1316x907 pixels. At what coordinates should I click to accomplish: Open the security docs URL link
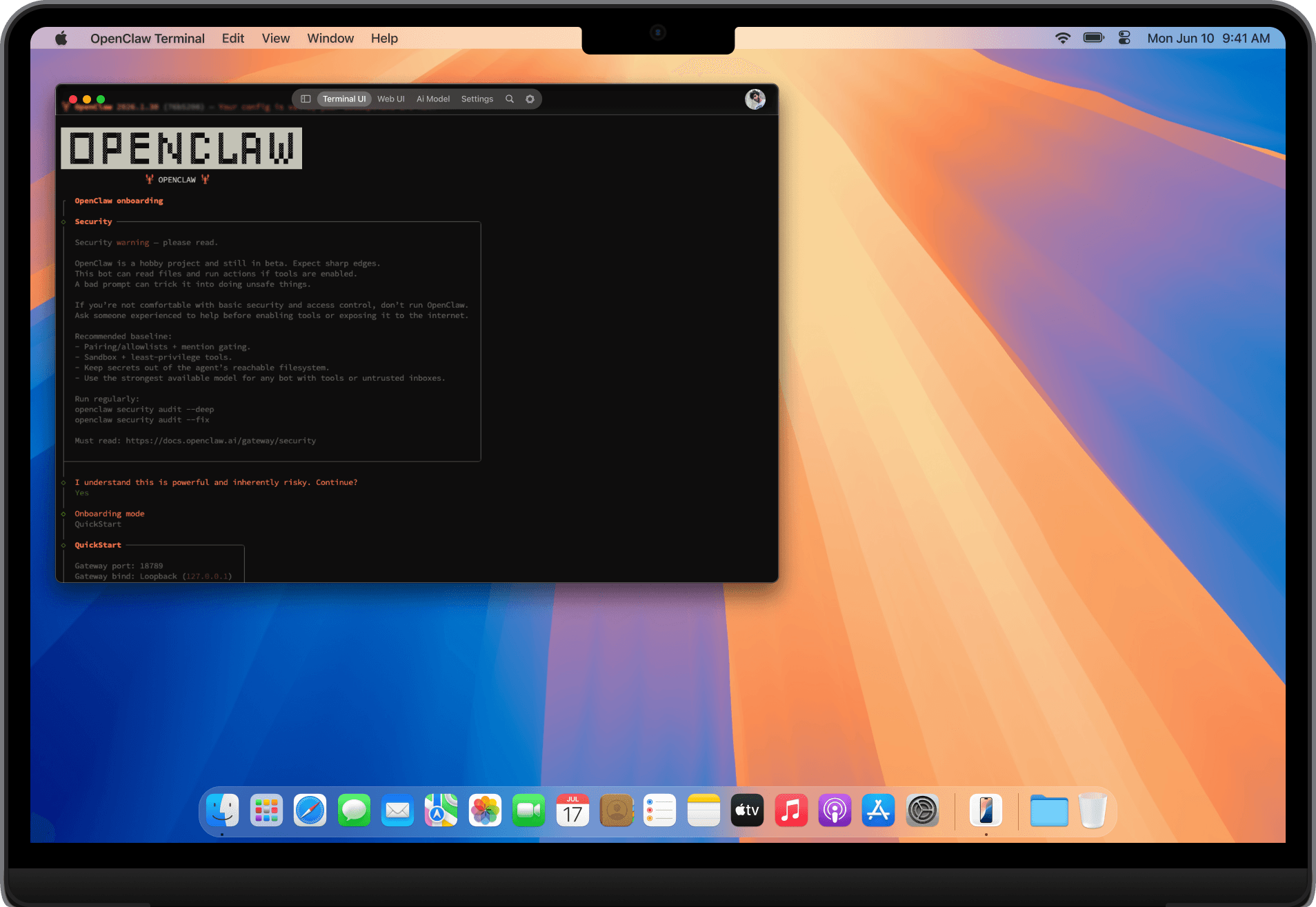[x=221, y=441]
